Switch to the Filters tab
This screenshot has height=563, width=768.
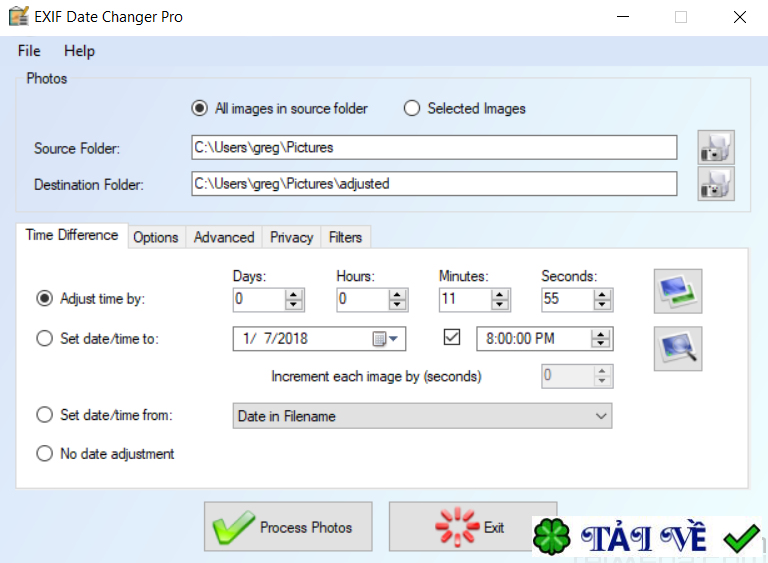[345, 237]
